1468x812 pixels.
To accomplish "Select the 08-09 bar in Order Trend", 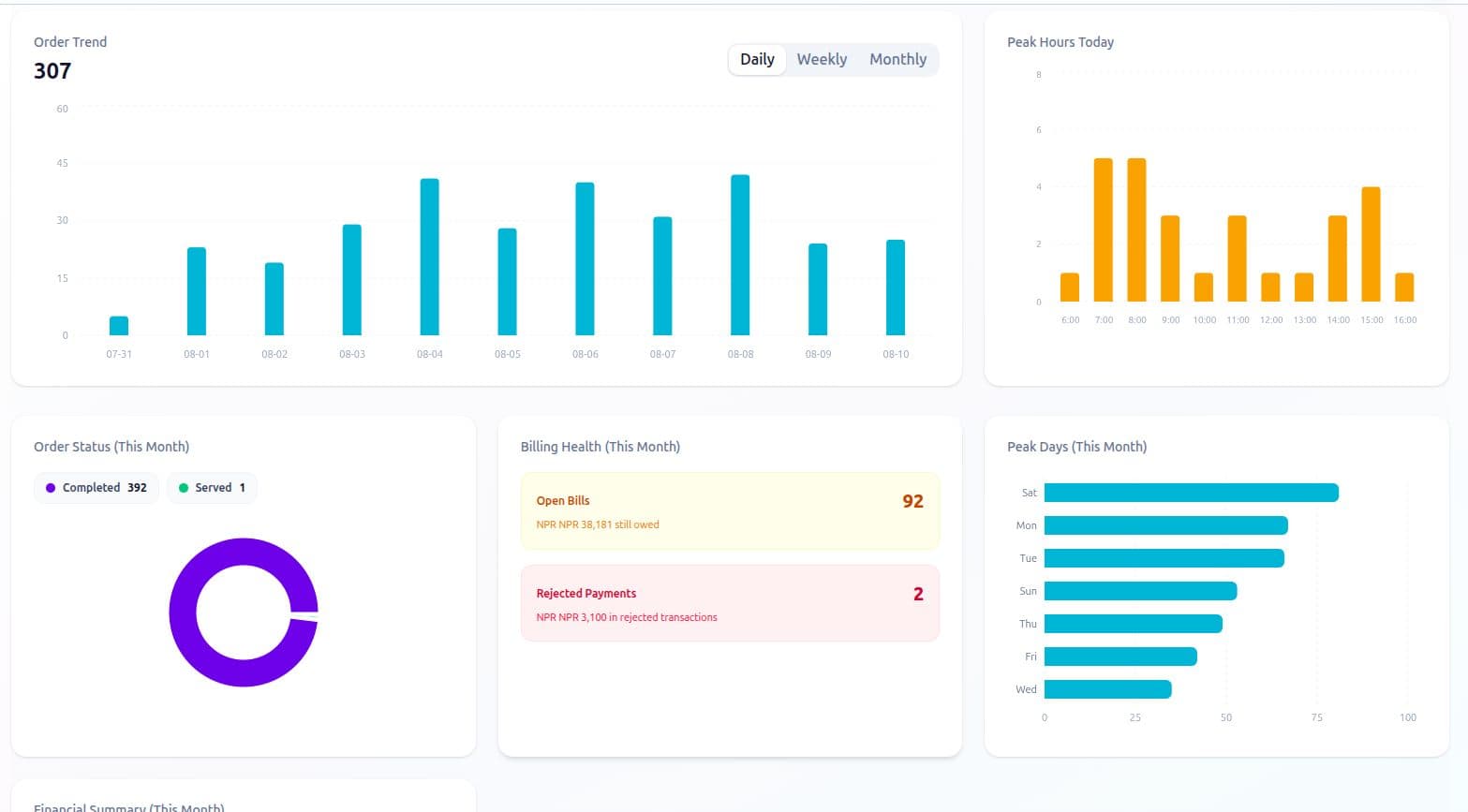I will [x=818, y=289].
